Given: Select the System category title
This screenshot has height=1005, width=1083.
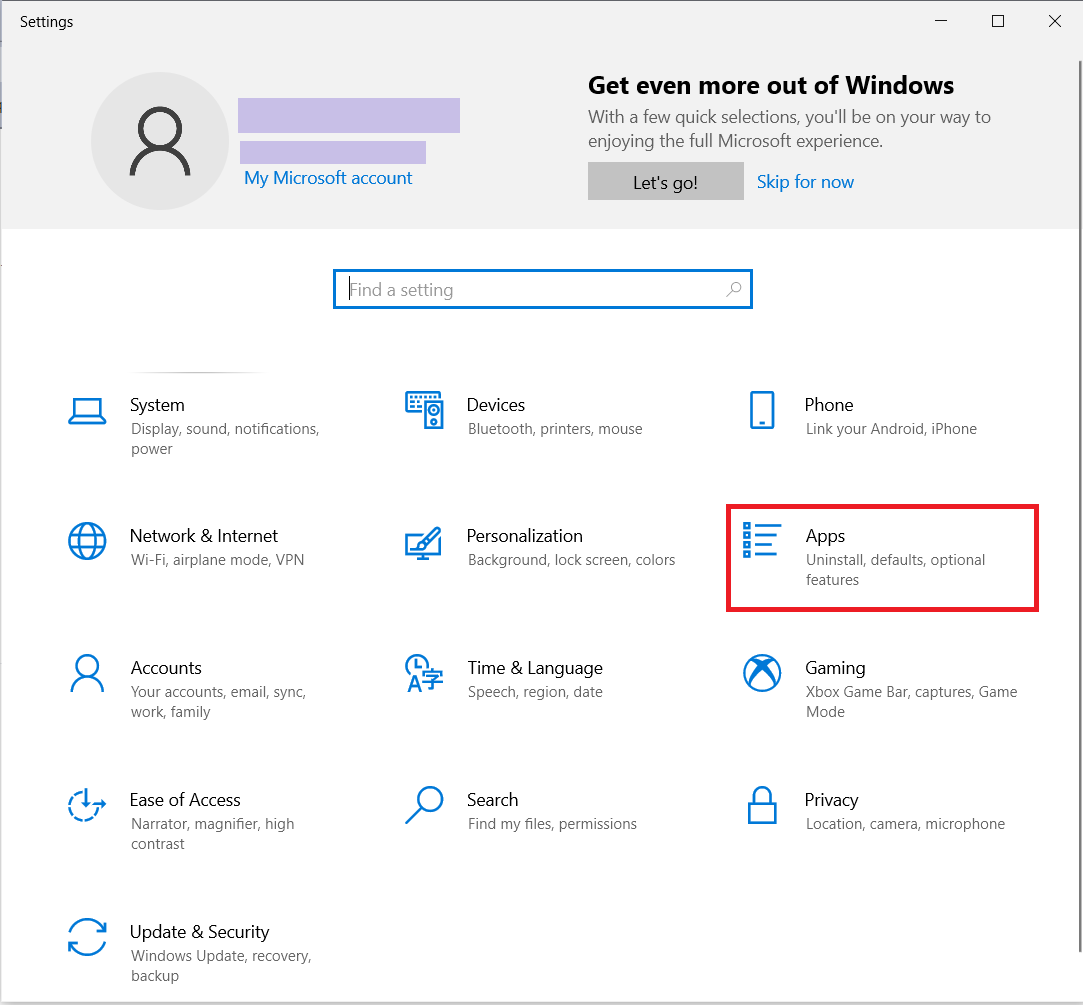Looking at the screenshot, I should pos(157,405).
